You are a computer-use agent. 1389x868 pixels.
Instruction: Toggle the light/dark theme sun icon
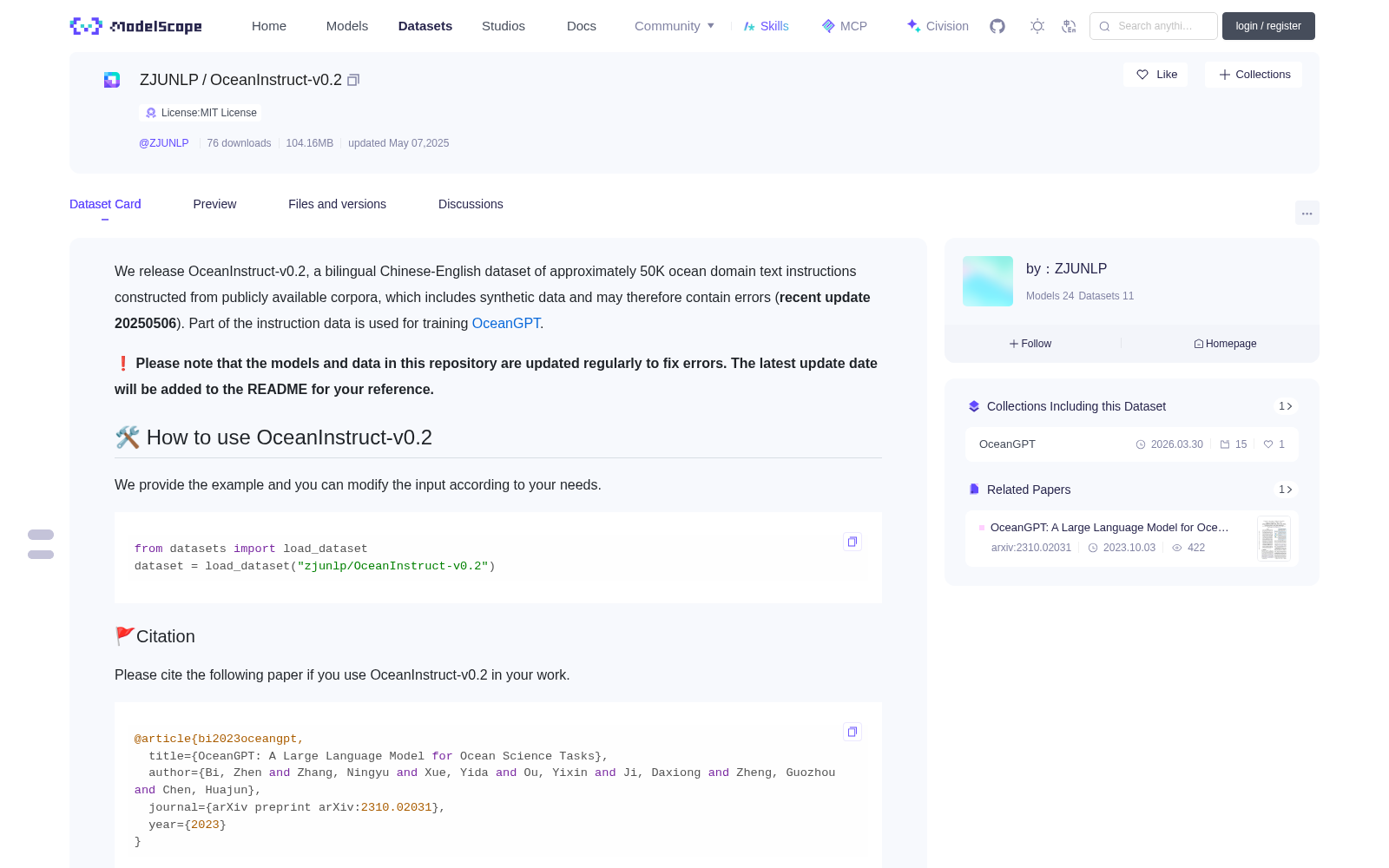(x=1037, y=26)
